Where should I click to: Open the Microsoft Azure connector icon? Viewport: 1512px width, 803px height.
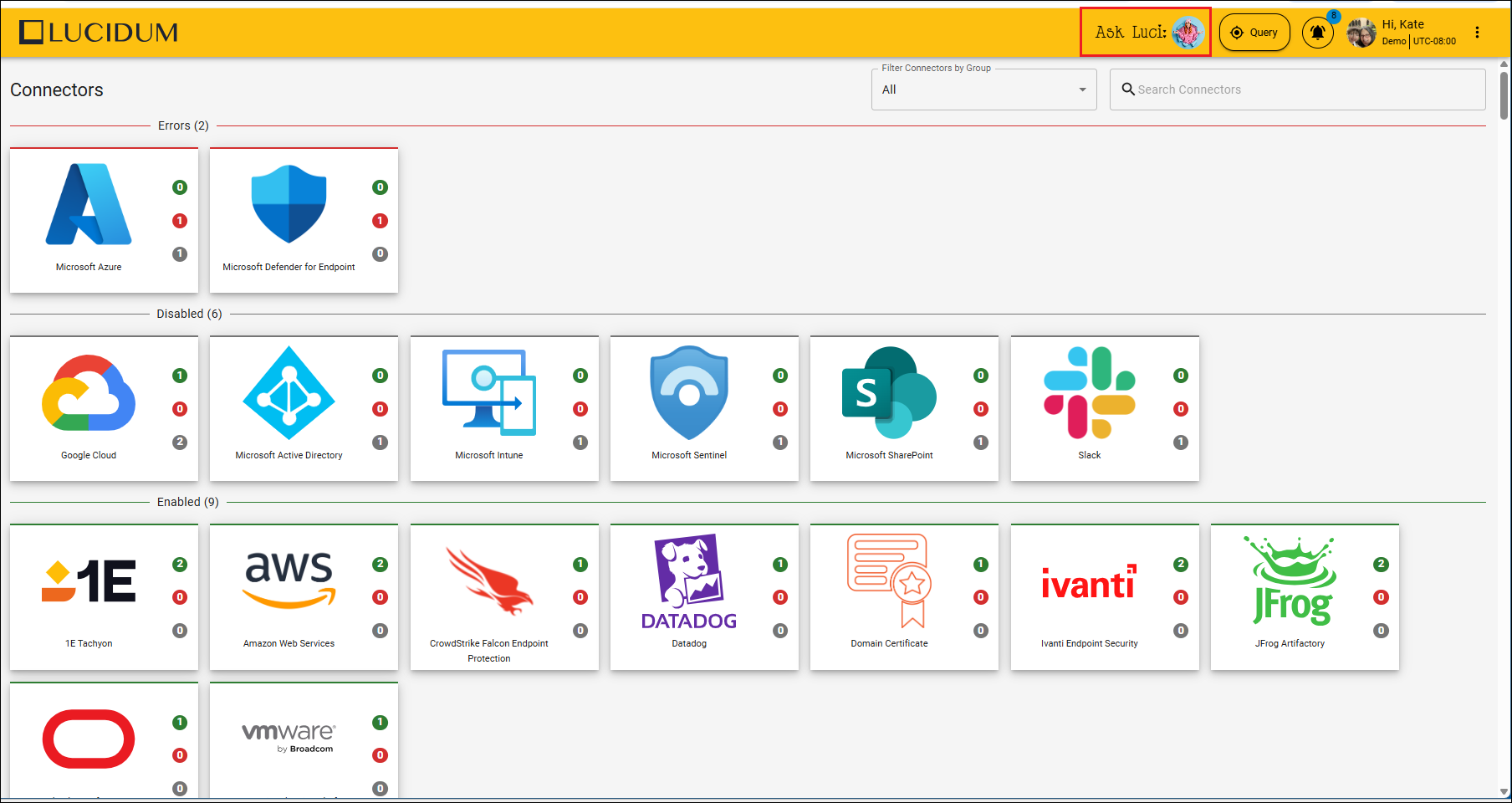click(x=89, y=204)
